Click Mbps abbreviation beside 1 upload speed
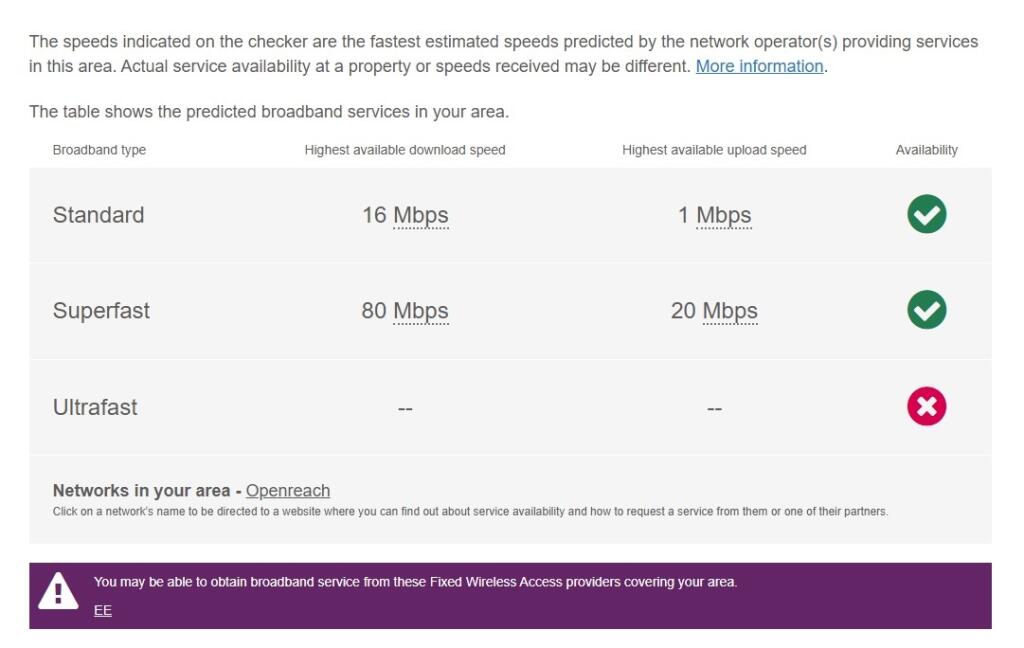Screen dimensions: 1024x648 click(x=724, y=215)
